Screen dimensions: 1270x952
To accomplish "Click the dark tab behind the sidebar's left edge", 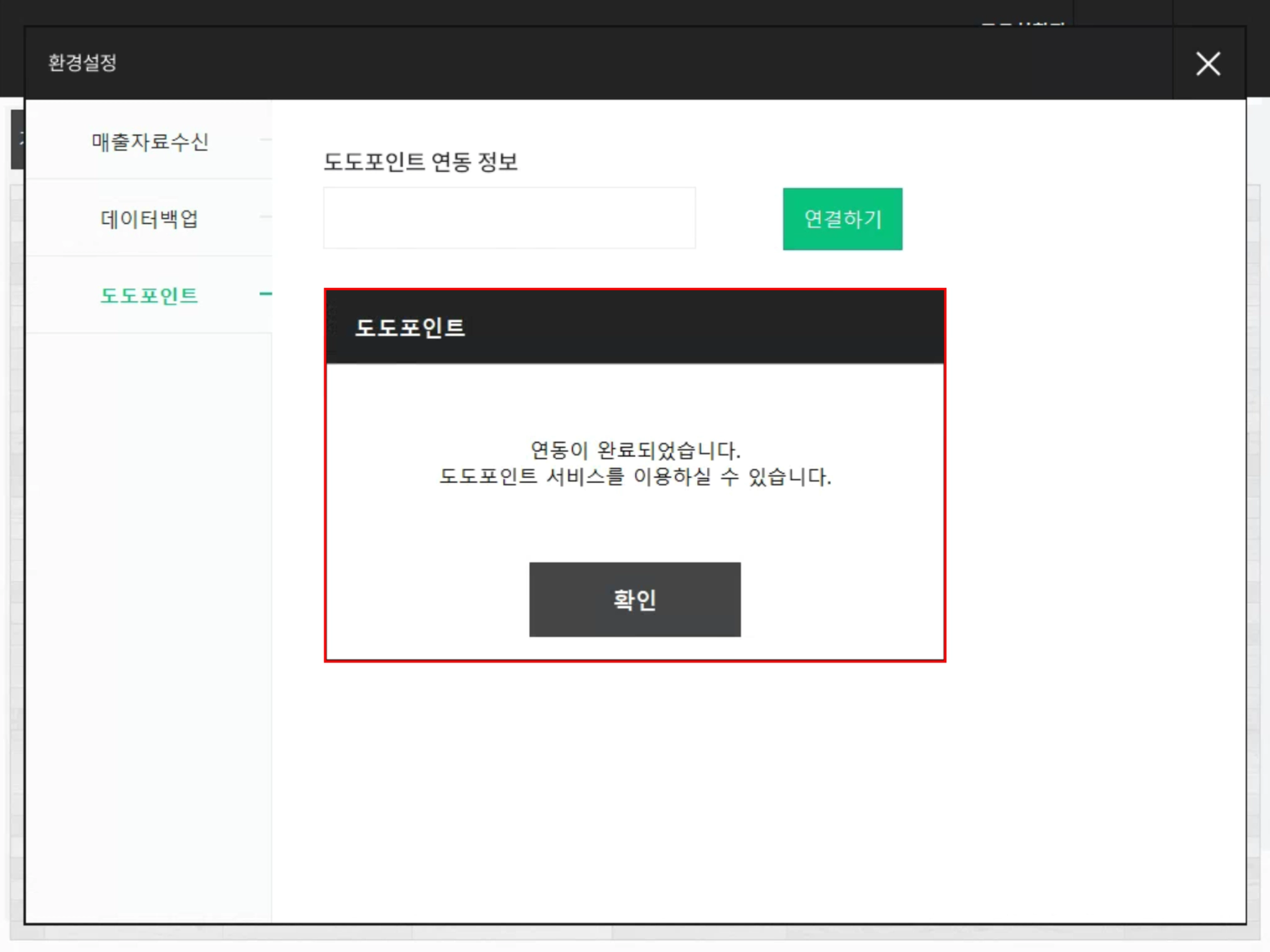I will coord(17,140).
